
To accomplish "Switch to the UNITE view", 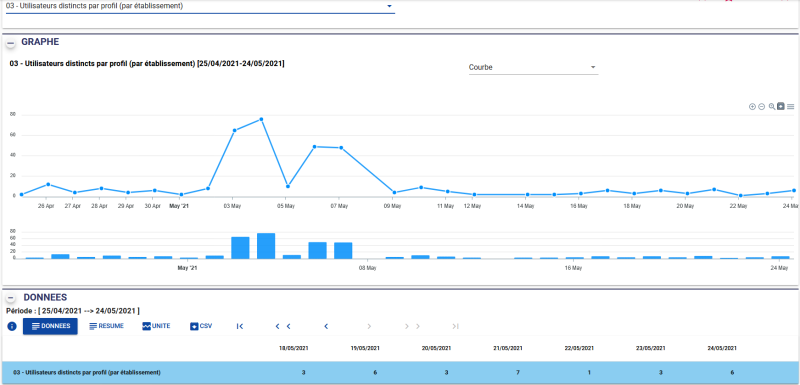I will 157,326.
